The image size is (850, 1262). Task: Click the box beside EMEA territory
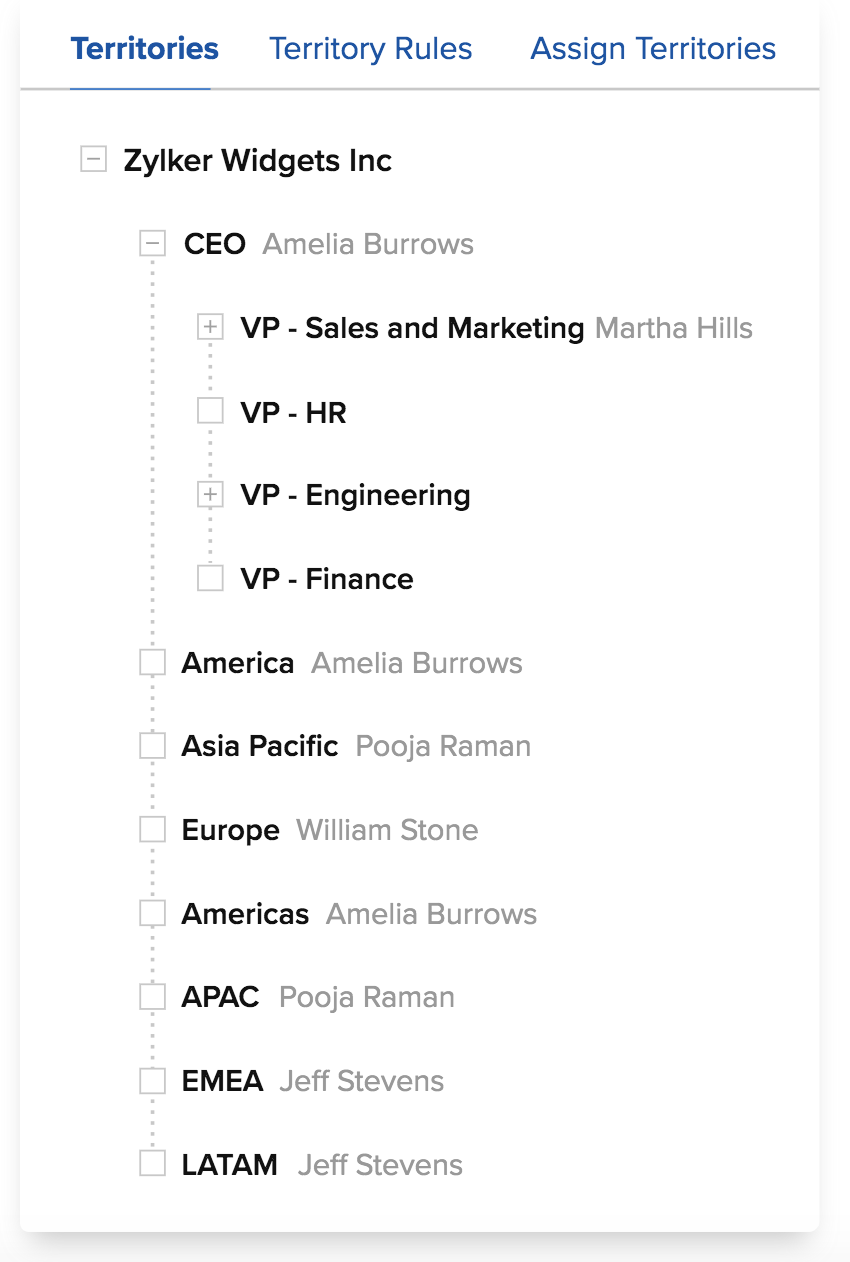pos(152,1080)
